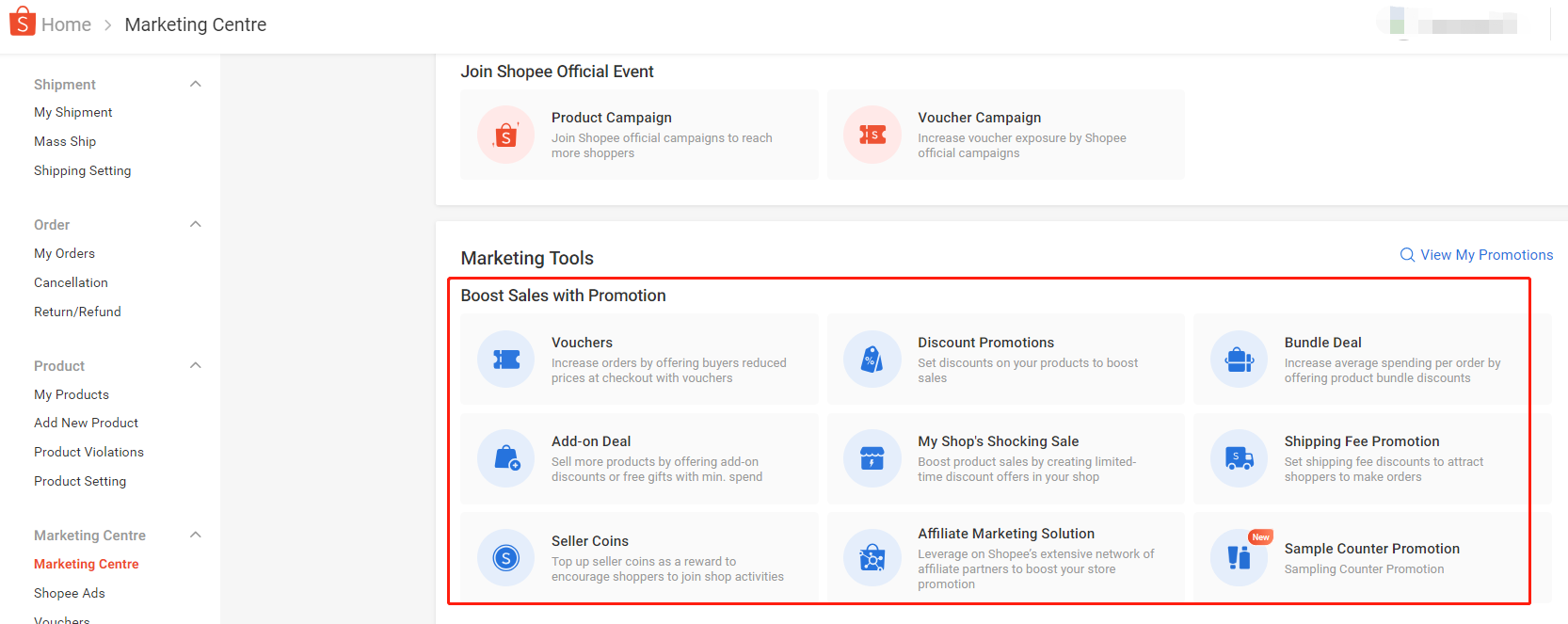
Task: Click the breadcrumb chevron separator
Action: coord(107,25)
